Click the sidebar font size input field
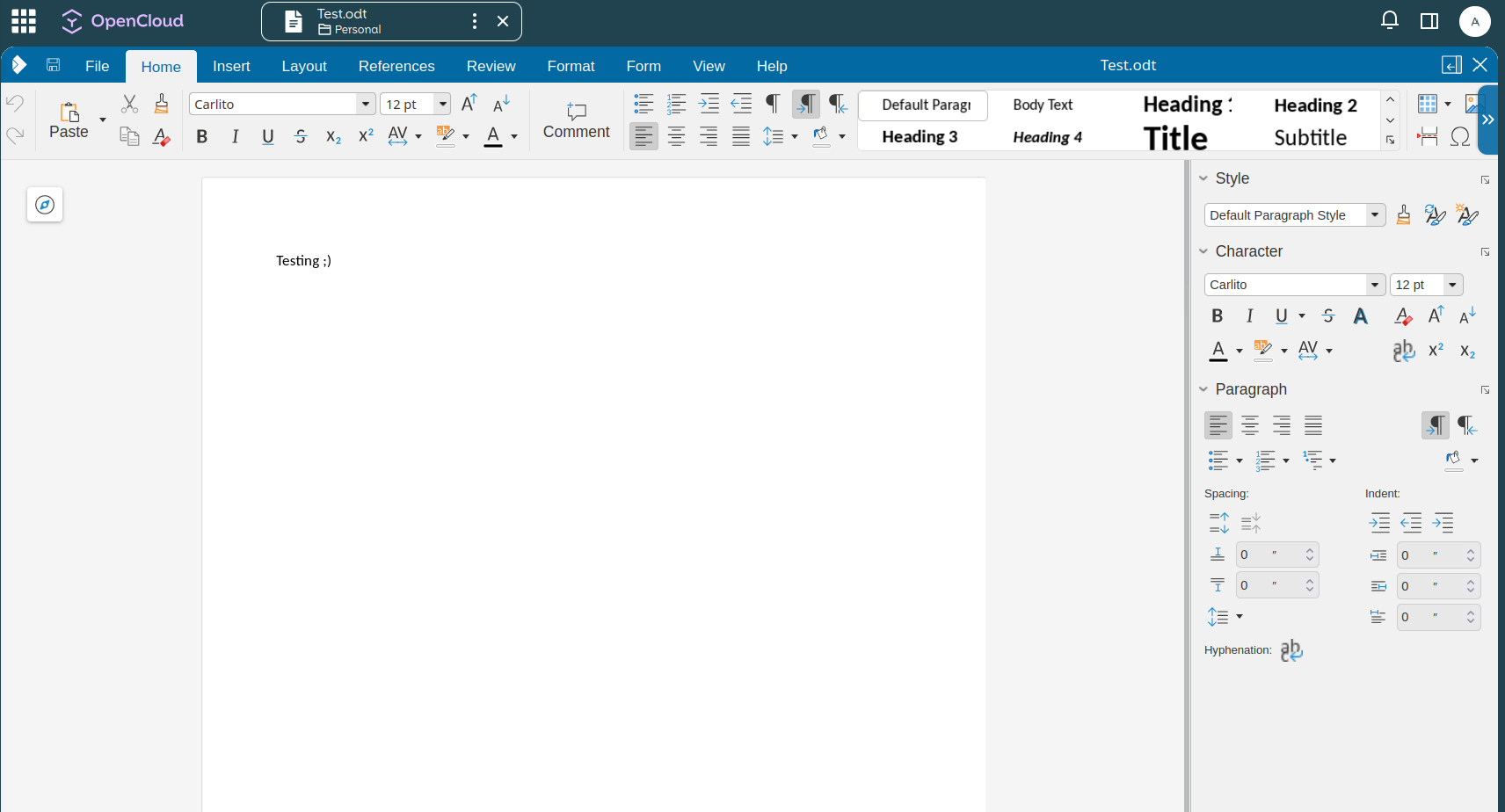 click(1416, 285)
